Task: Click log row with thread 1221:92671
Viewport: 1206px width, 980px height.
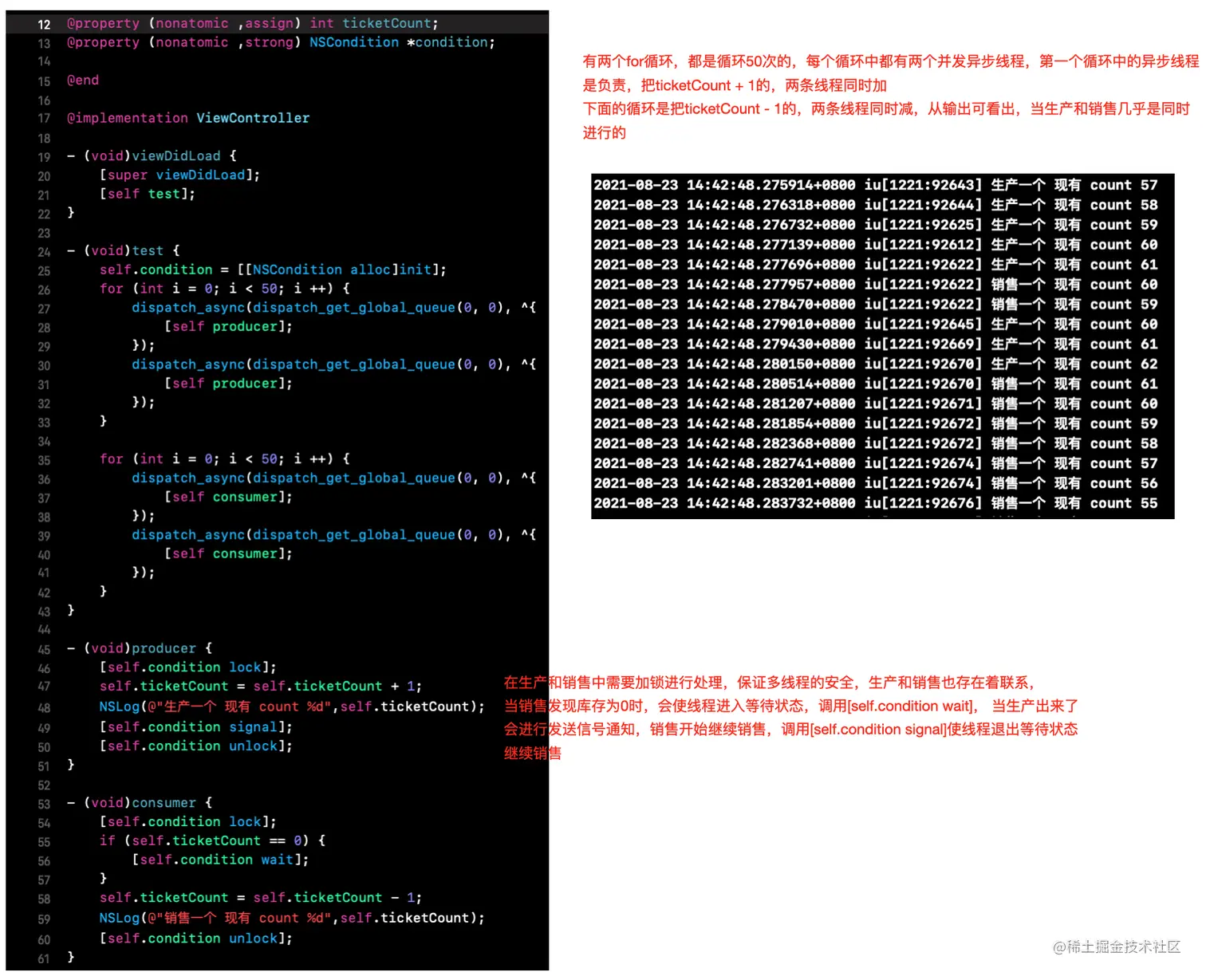Action: point(875,404)
